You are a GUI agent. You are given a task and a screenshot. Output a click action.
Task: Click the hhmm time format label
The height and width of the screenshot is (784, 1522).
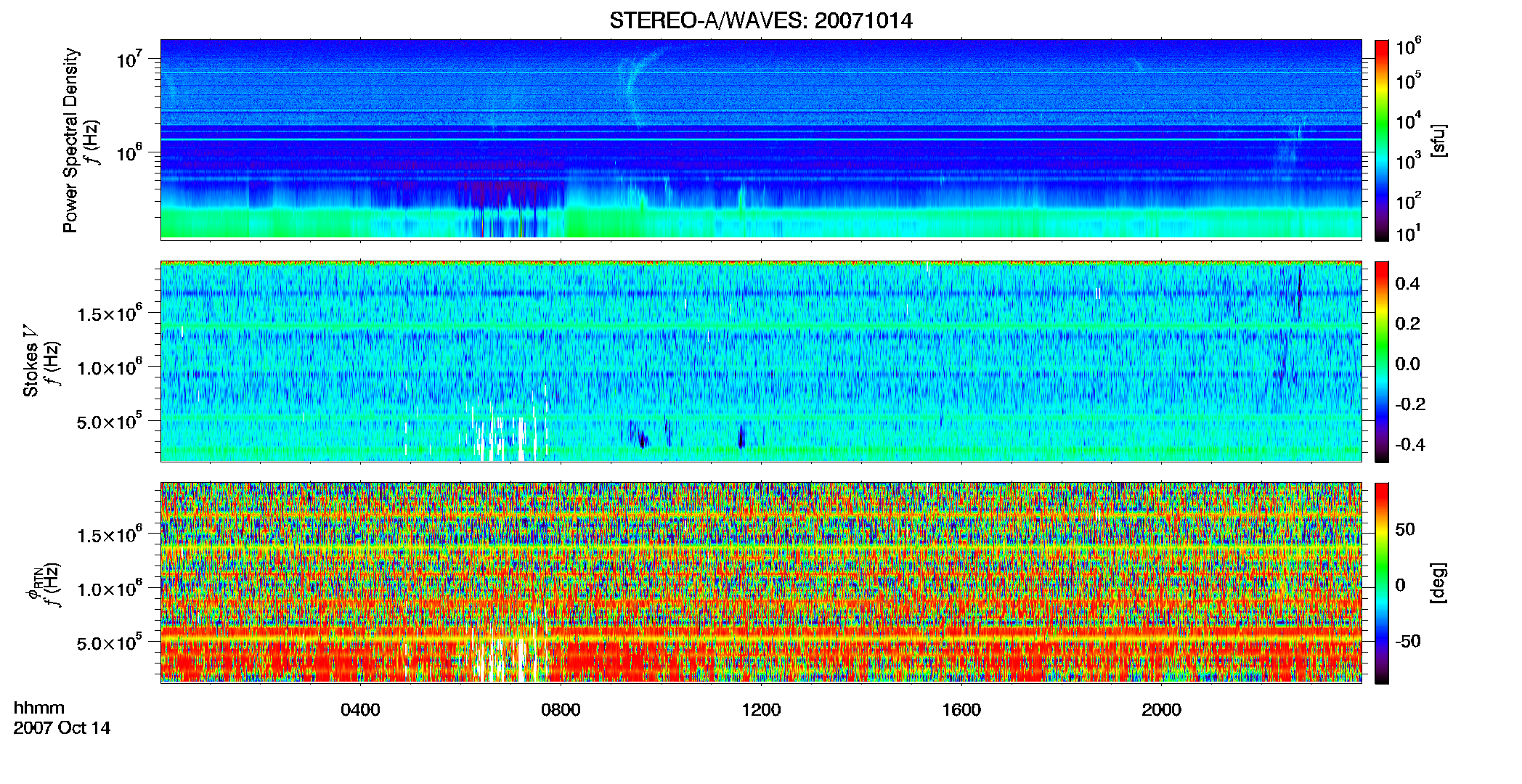click(x=39, y=708)
